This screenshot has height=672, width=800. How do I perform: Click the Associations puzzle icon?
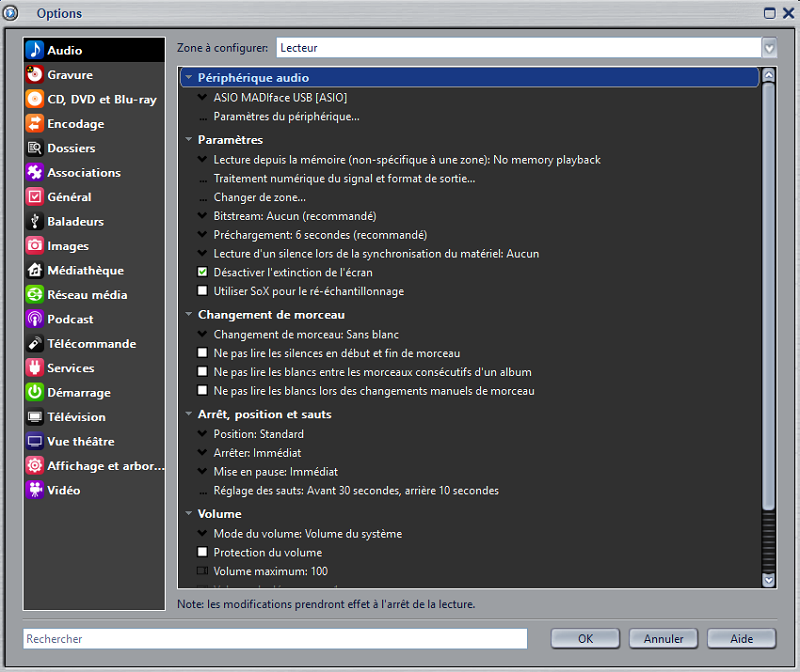[x=35, y=172]
